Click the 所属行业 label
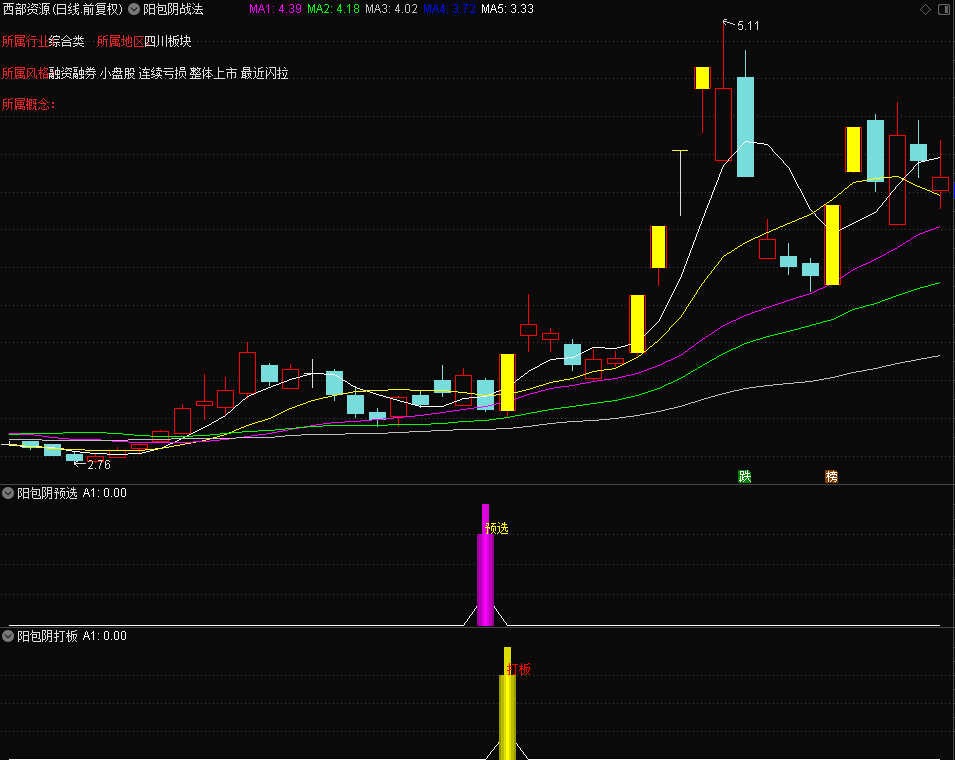955x760 pixels. coord(25,41)
